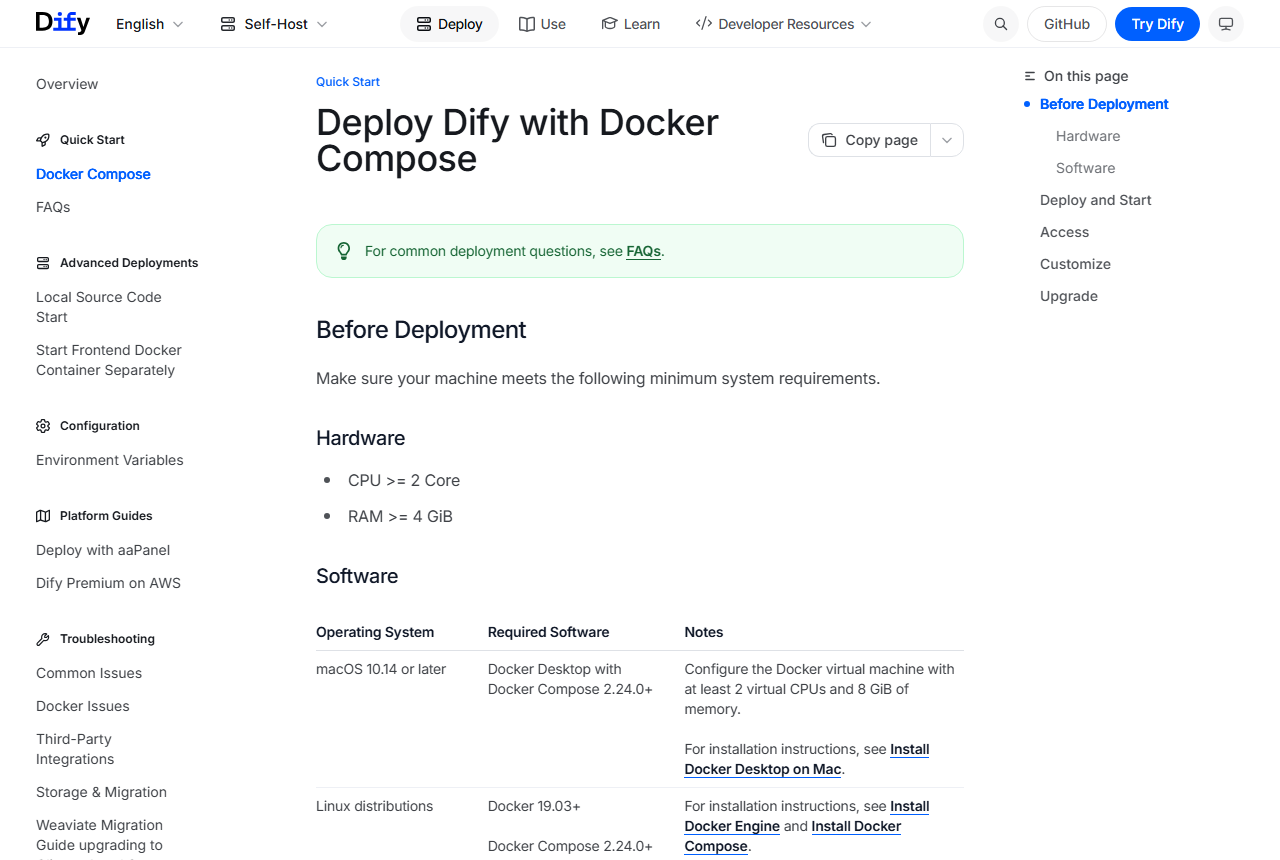Jump to Hardware in page outline

click(1088, 136)
